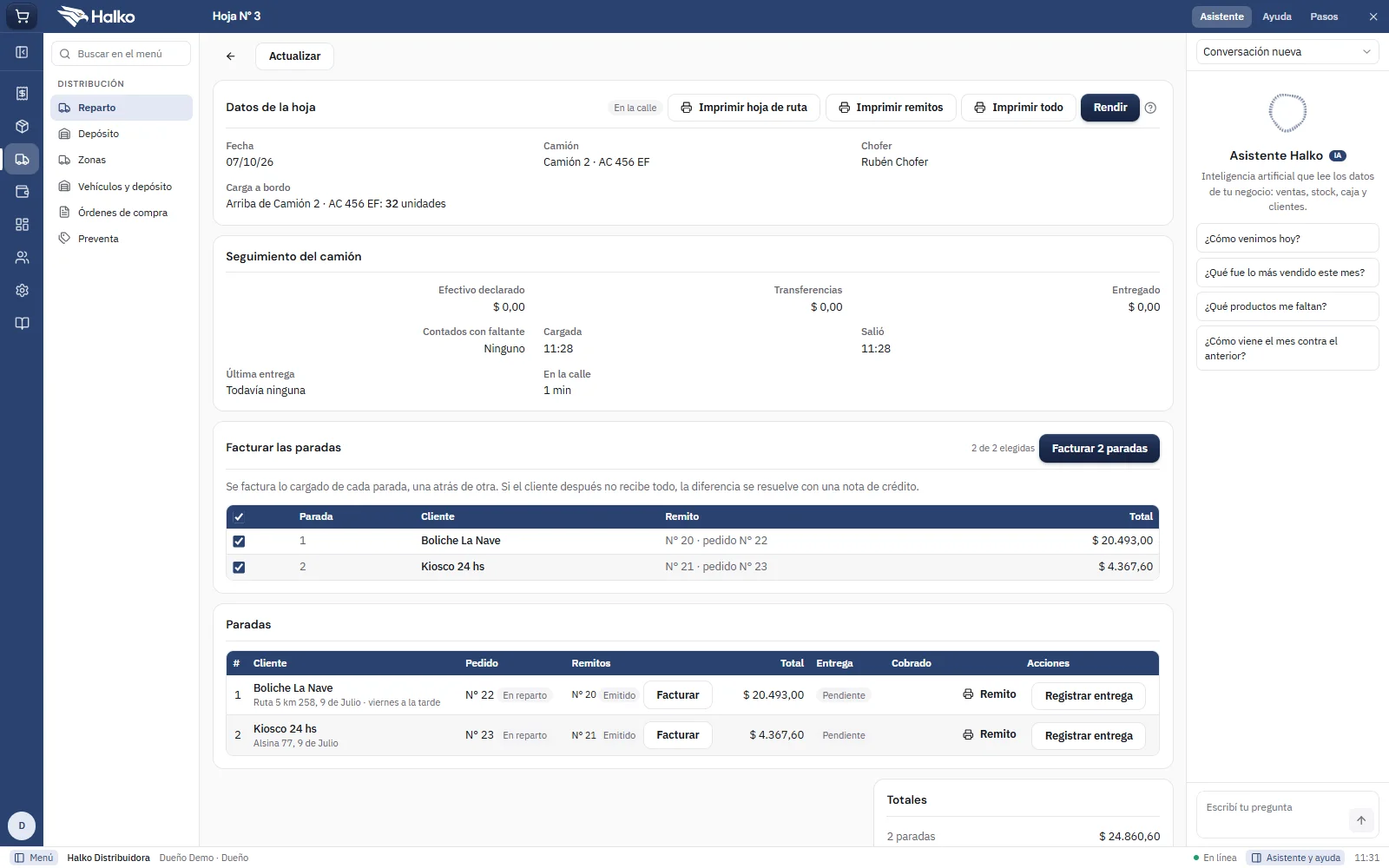Open the manual book icon in the left rail
The width and height of the screenshot is (1389, 868).
pyautogui.click(x=22, y=323)
